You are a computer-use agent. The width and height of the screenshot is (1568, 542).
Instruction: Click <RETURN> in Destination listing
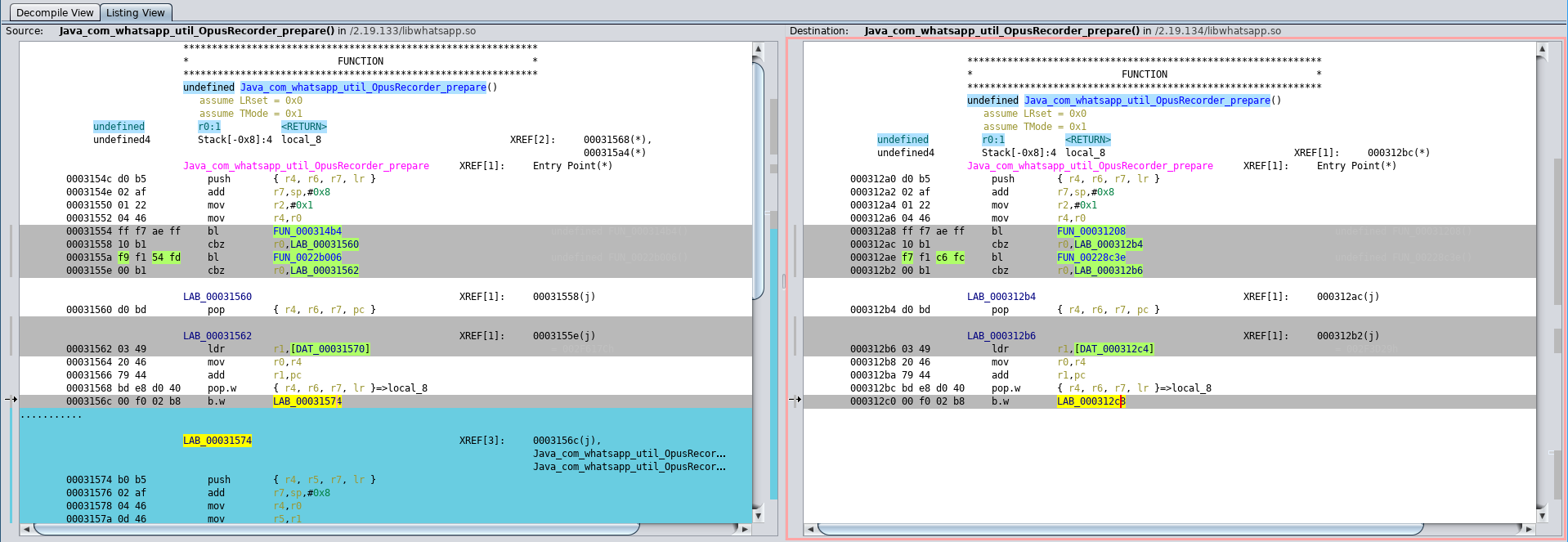click(x=1088, y=140)
